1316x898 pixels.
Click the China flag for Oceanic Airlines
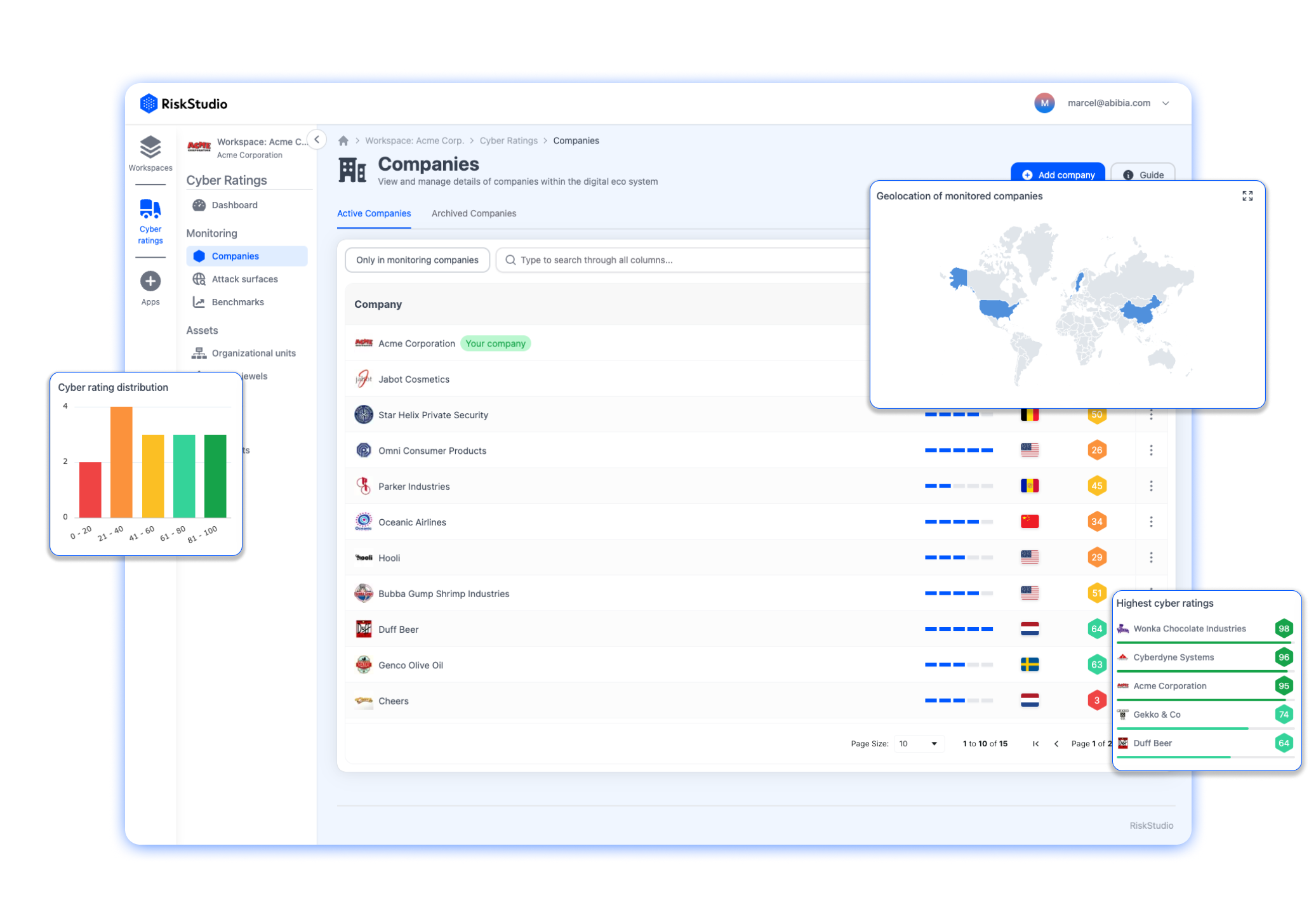coord(1029,522)
